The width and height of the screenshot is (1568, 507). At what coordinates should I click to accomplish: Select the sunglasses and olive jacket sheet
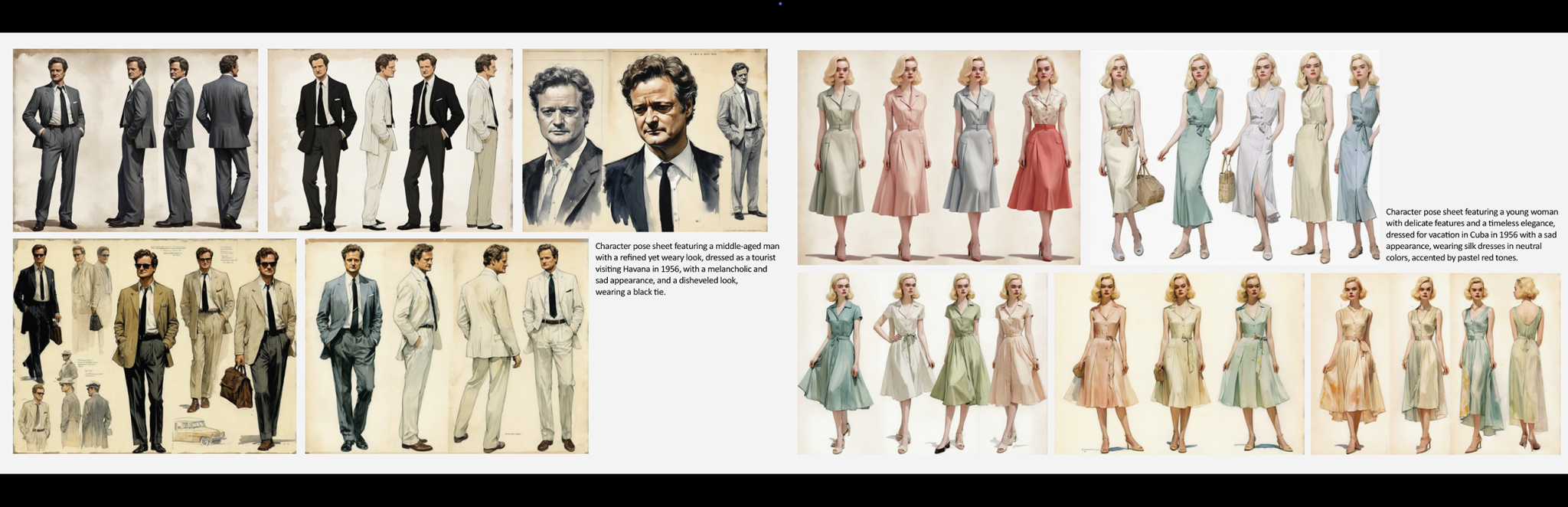154,346
